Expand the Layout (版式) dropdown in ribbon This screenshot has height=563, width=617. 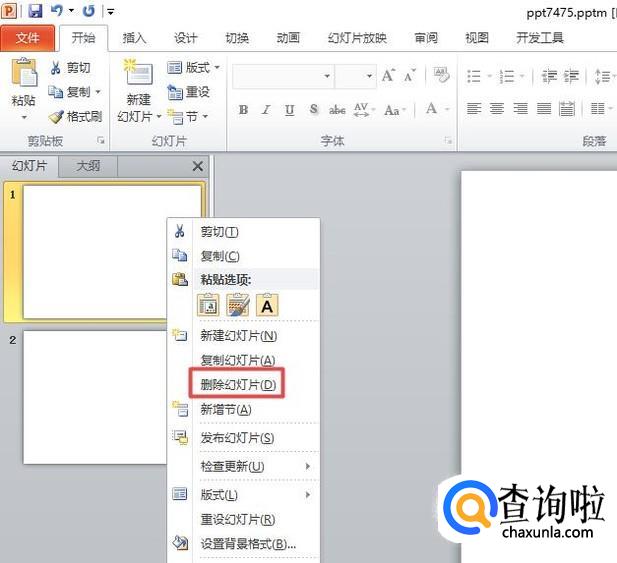[193, 68]
